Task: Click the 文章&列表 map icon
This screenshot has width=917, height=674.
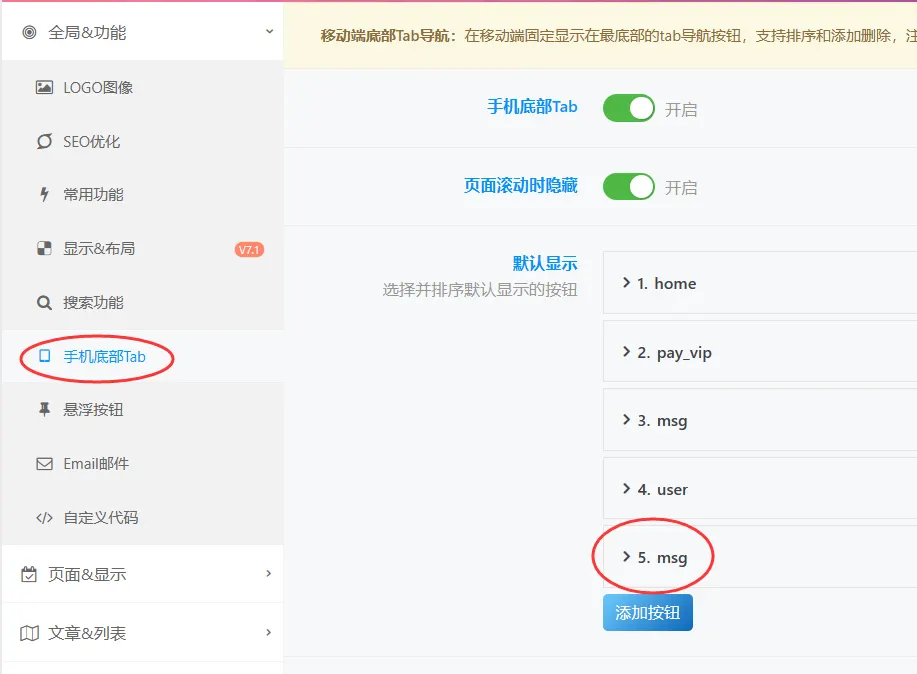Action: (x=29, y=633)
